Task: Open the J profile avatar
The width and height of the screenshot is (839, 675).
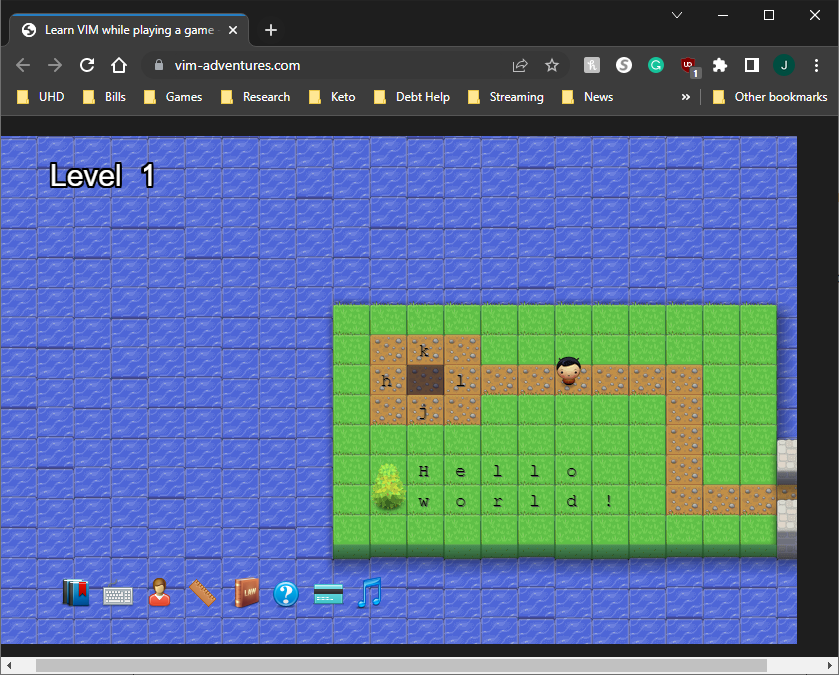Action: (x=784, y=65)
